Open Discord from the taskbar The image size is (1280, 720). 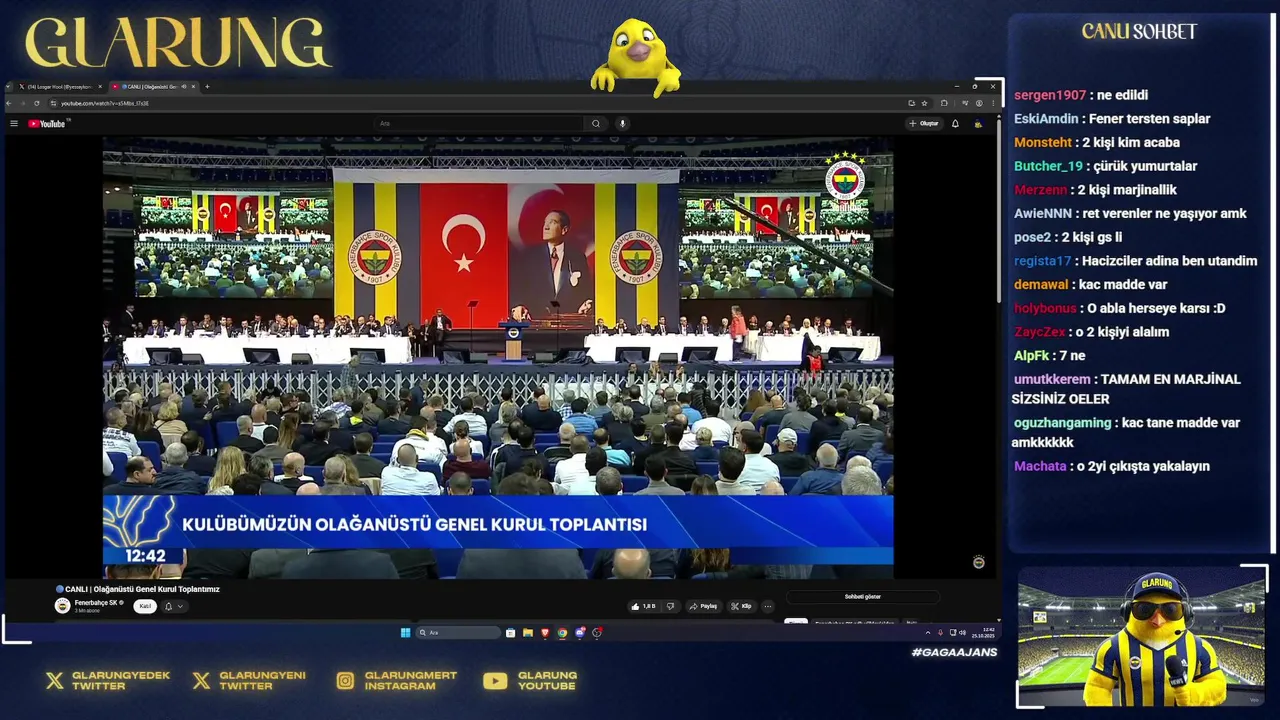(x=580, y=633)
